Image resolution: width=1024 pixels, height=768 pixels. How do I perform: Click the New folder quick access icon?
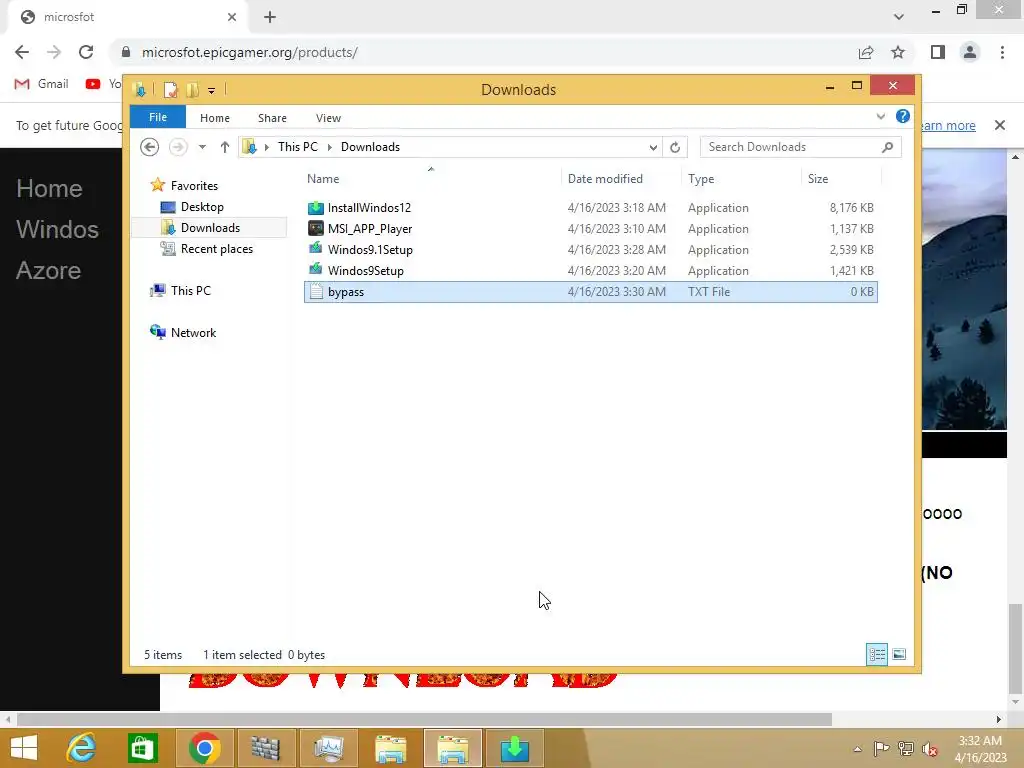coord(192,89)
